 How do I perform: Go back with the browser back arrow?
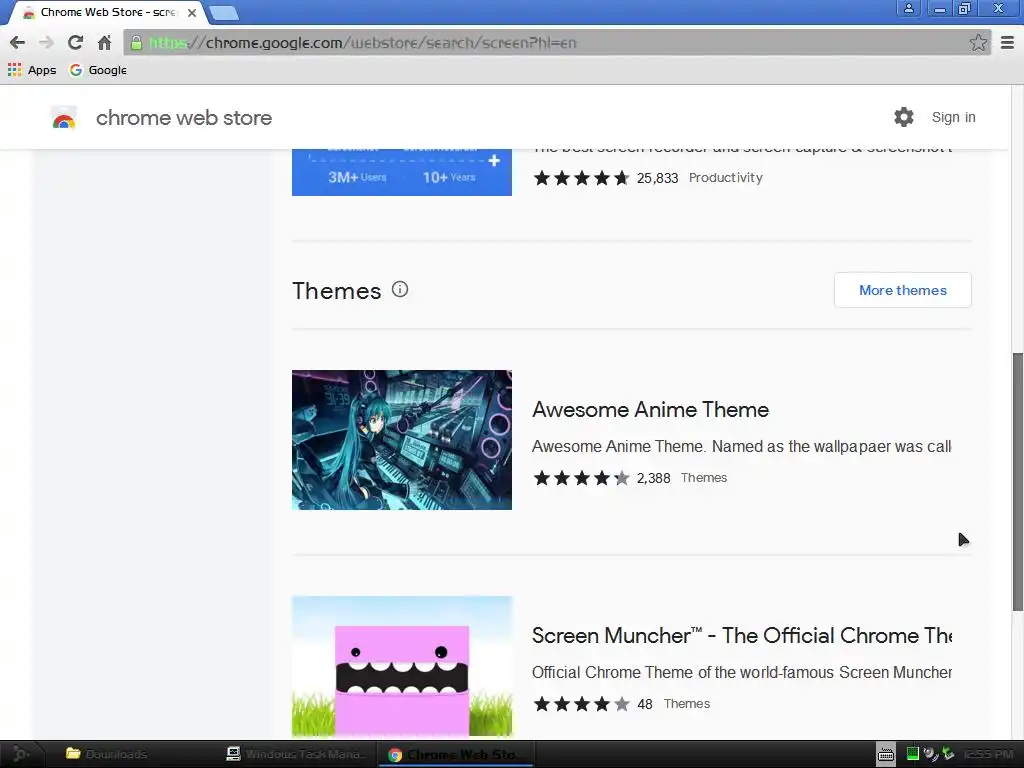pos(18,43)
